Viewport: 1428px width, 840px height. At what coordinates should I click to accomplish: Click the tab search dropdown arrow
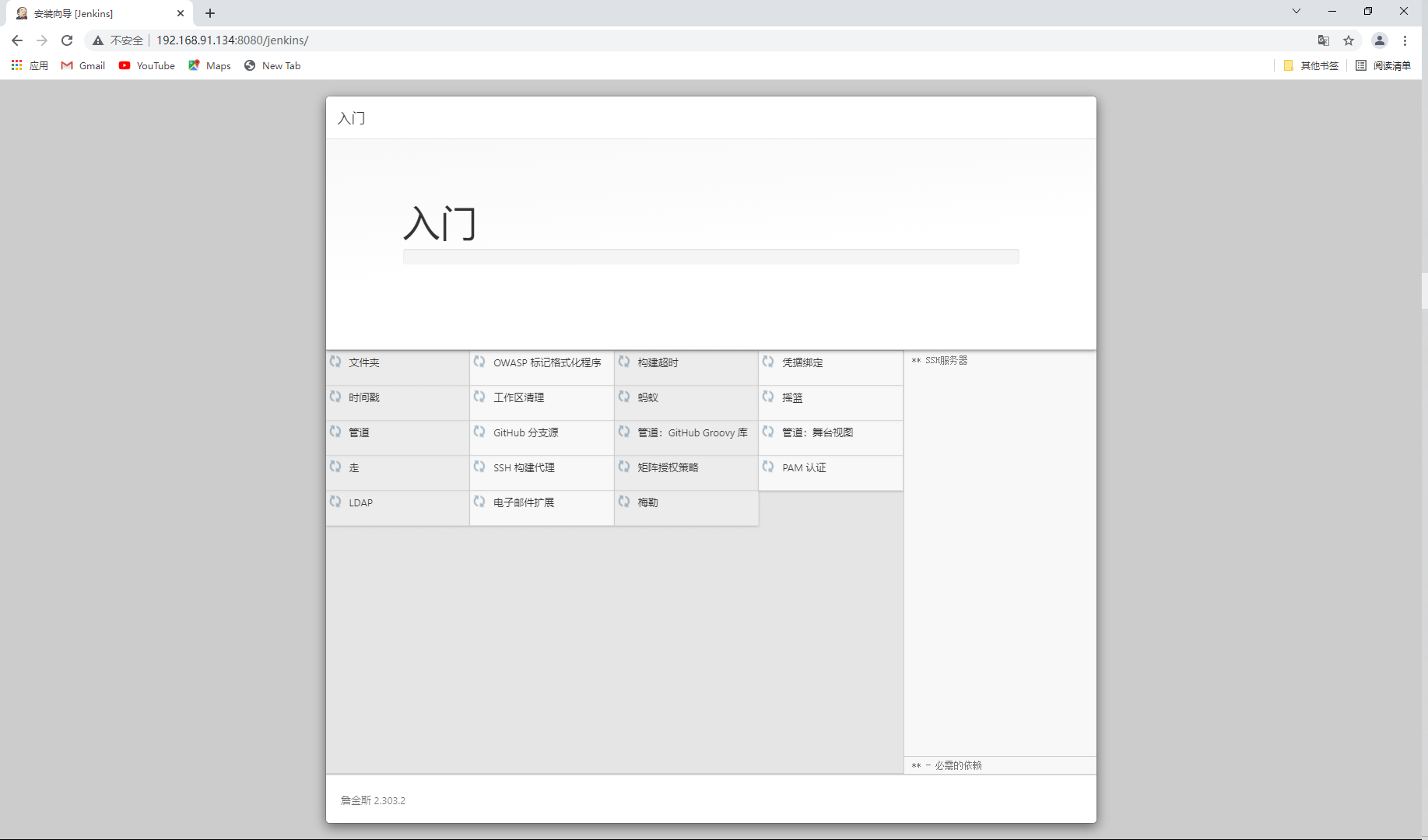pyautogui.click(x=1296, y=11)
